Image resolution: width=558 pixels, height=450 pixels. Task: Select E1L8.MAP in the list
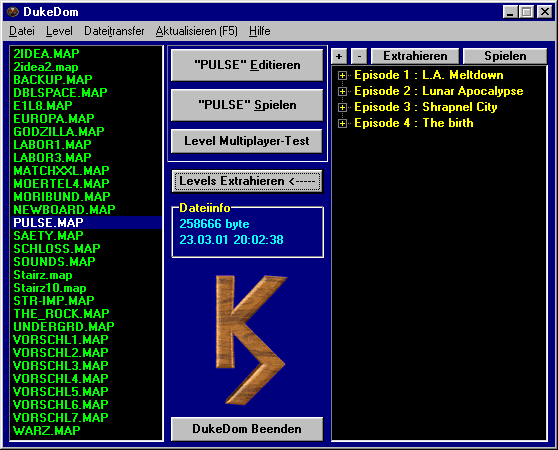click(x=86, y=106)
